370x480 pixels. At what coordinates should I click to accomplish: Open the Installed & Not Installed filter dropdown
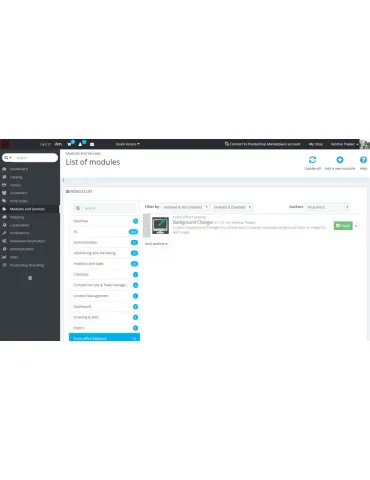coord(185,207)
